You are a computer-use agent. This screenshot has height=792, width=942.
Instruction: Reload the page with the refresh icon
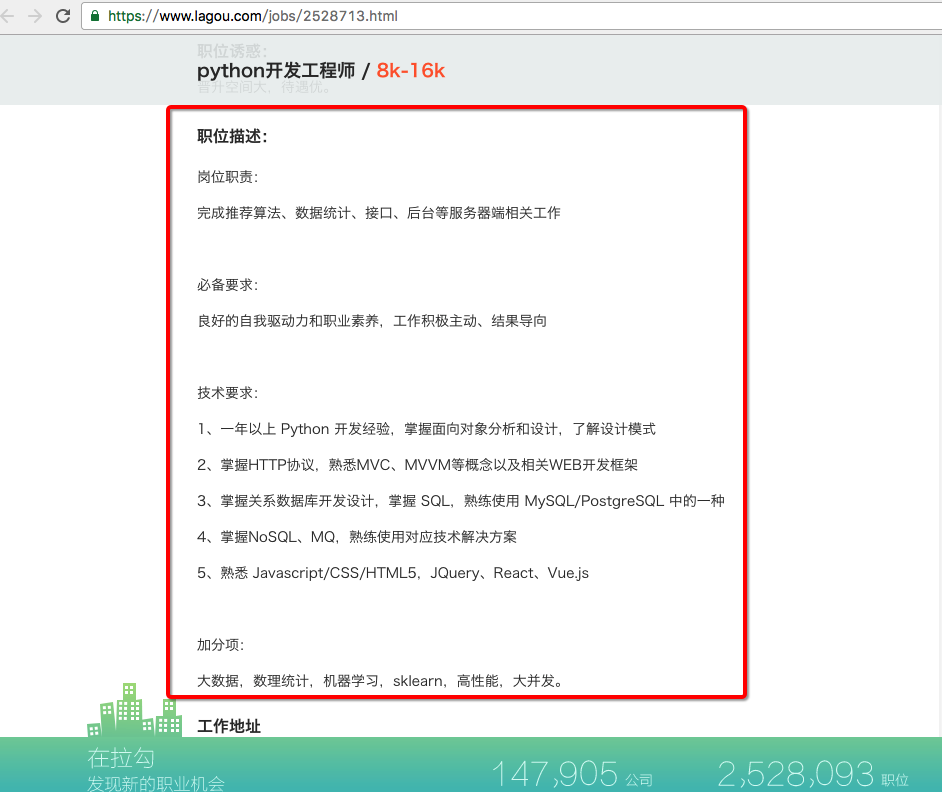pos(63,16)
